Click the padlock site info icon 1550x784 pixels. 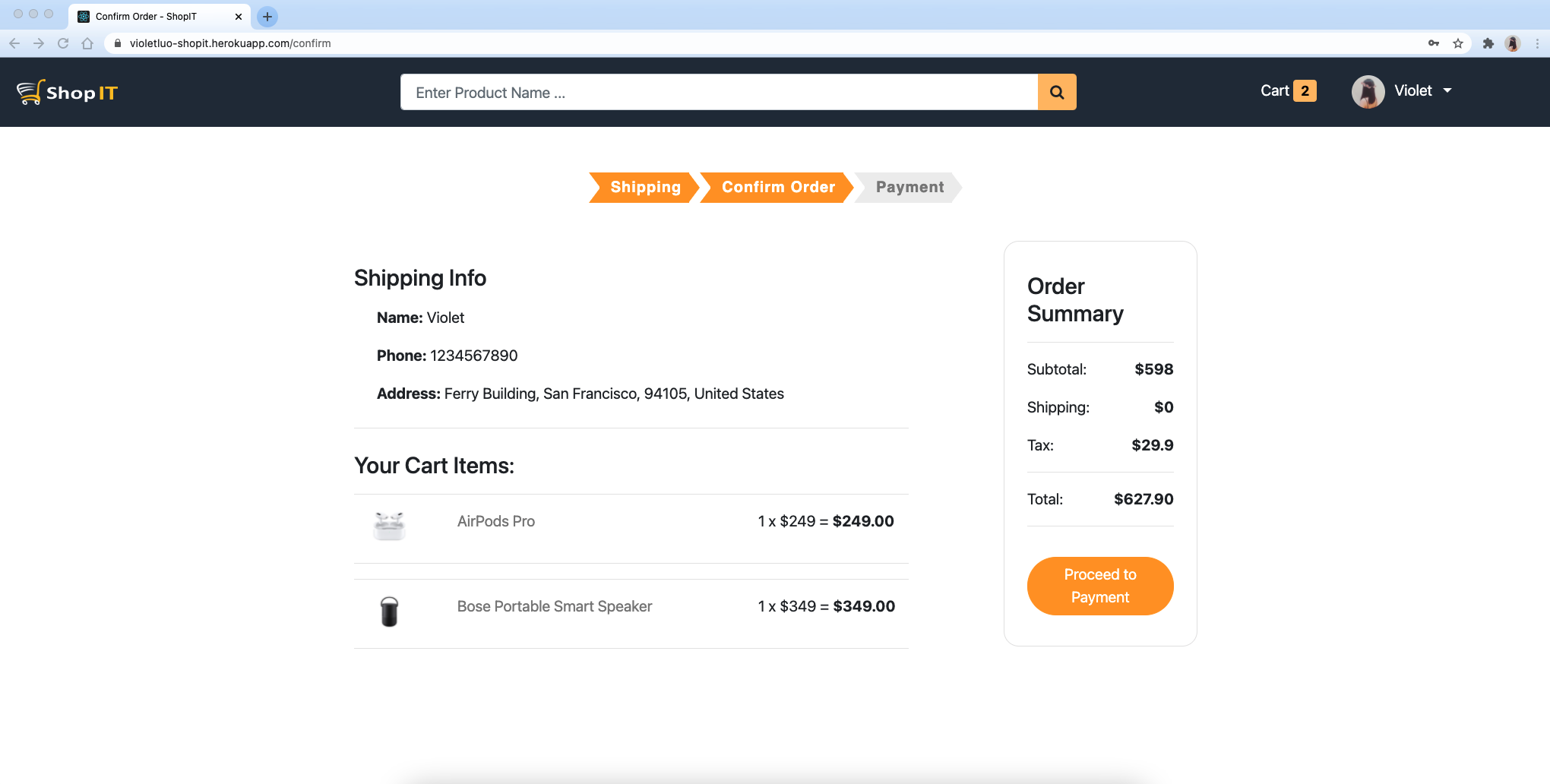coord(118,43)
